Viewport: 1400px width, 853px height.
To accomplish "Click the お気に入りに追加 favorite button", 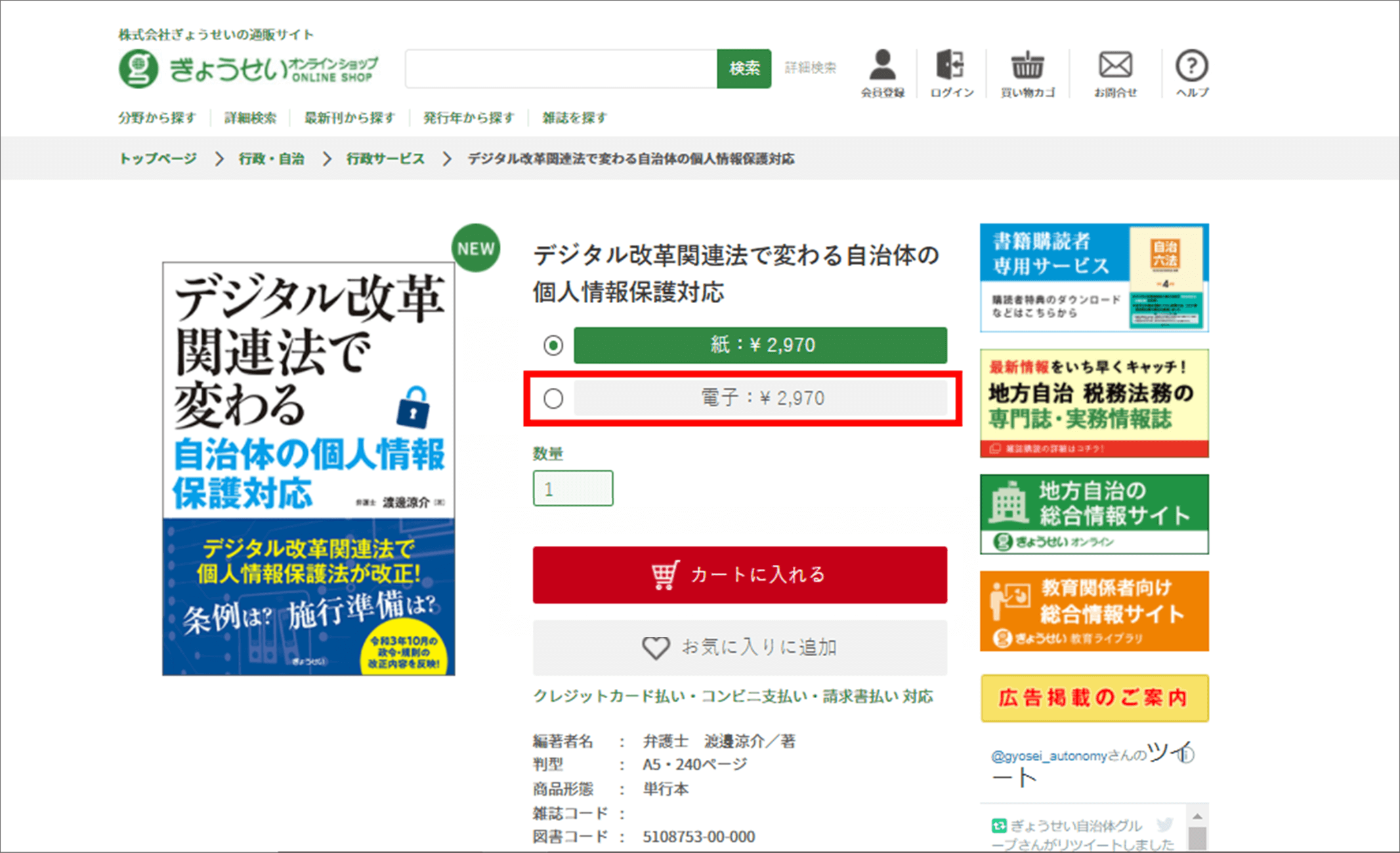I will click(x=740, y=648).
